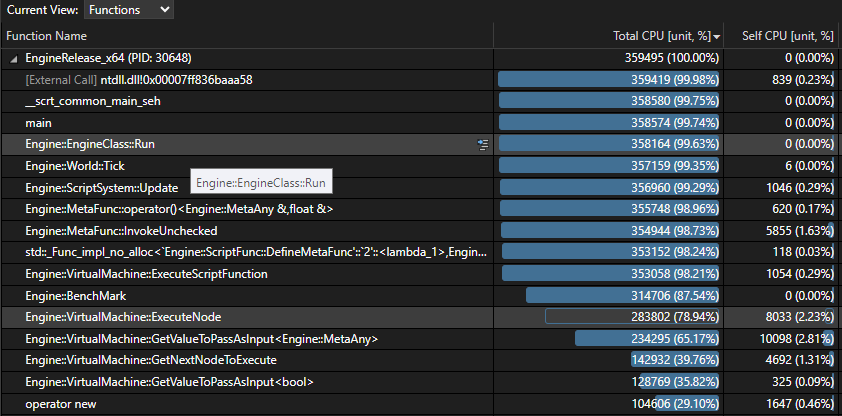Sort by Self CPU column header

(x=785, y=36)
